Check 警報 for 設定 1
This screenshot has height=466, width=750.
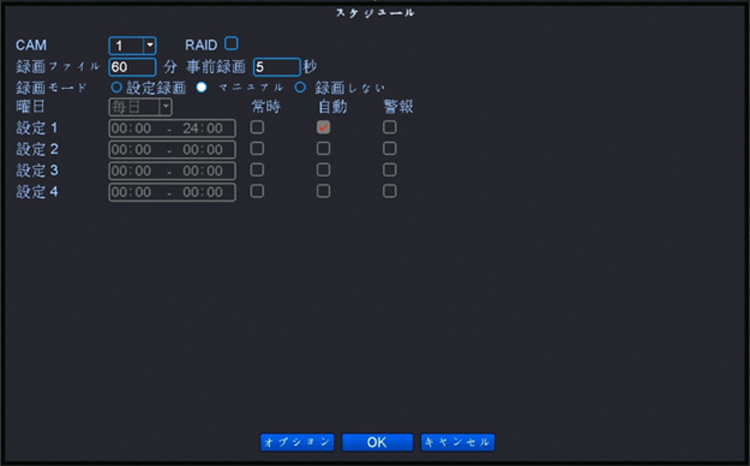pos(390,127)
